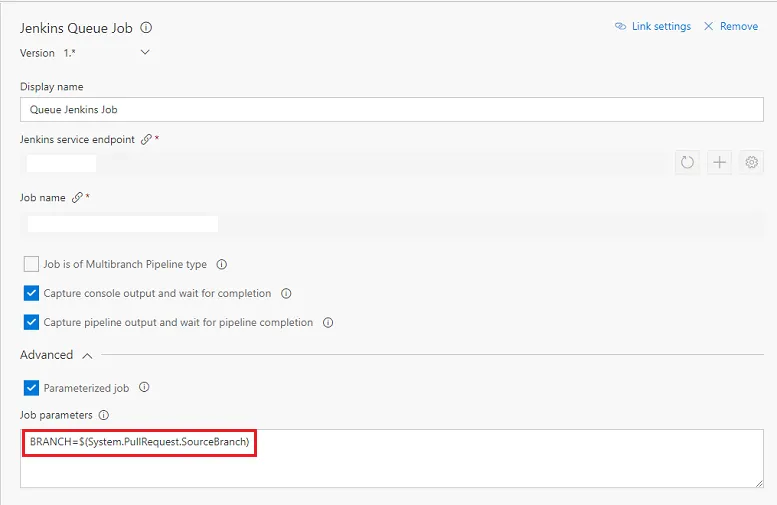Uncheck Capture console output and wait for completion
The width and height of the screenshot is (777, 505).
tap(31, 293)
